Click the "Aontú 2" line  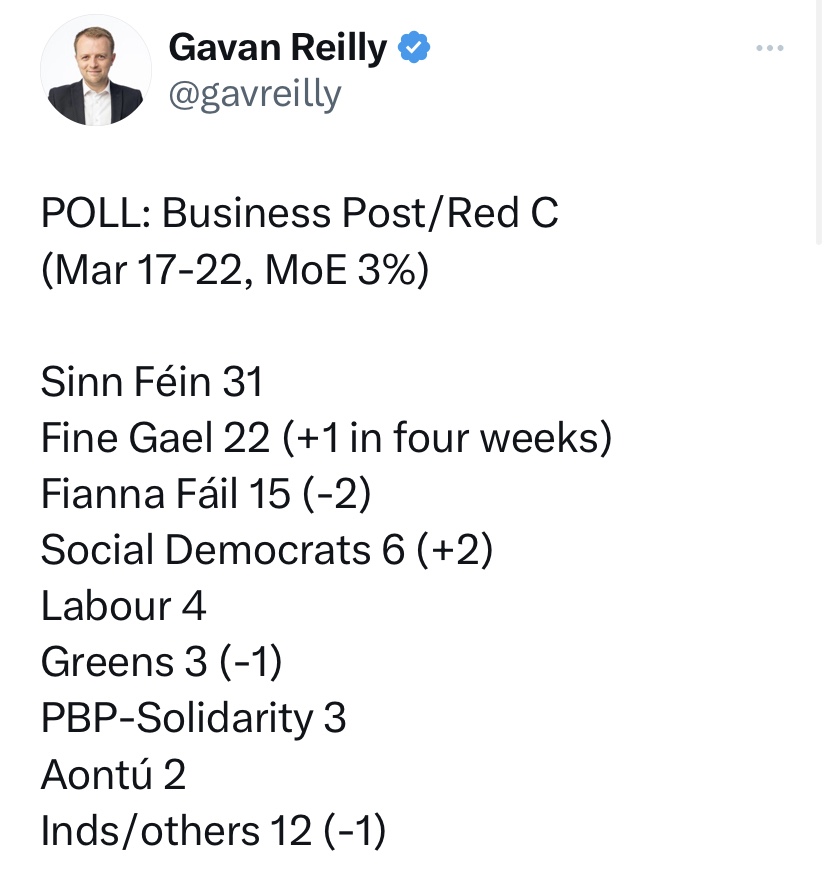tap(113, 774)
